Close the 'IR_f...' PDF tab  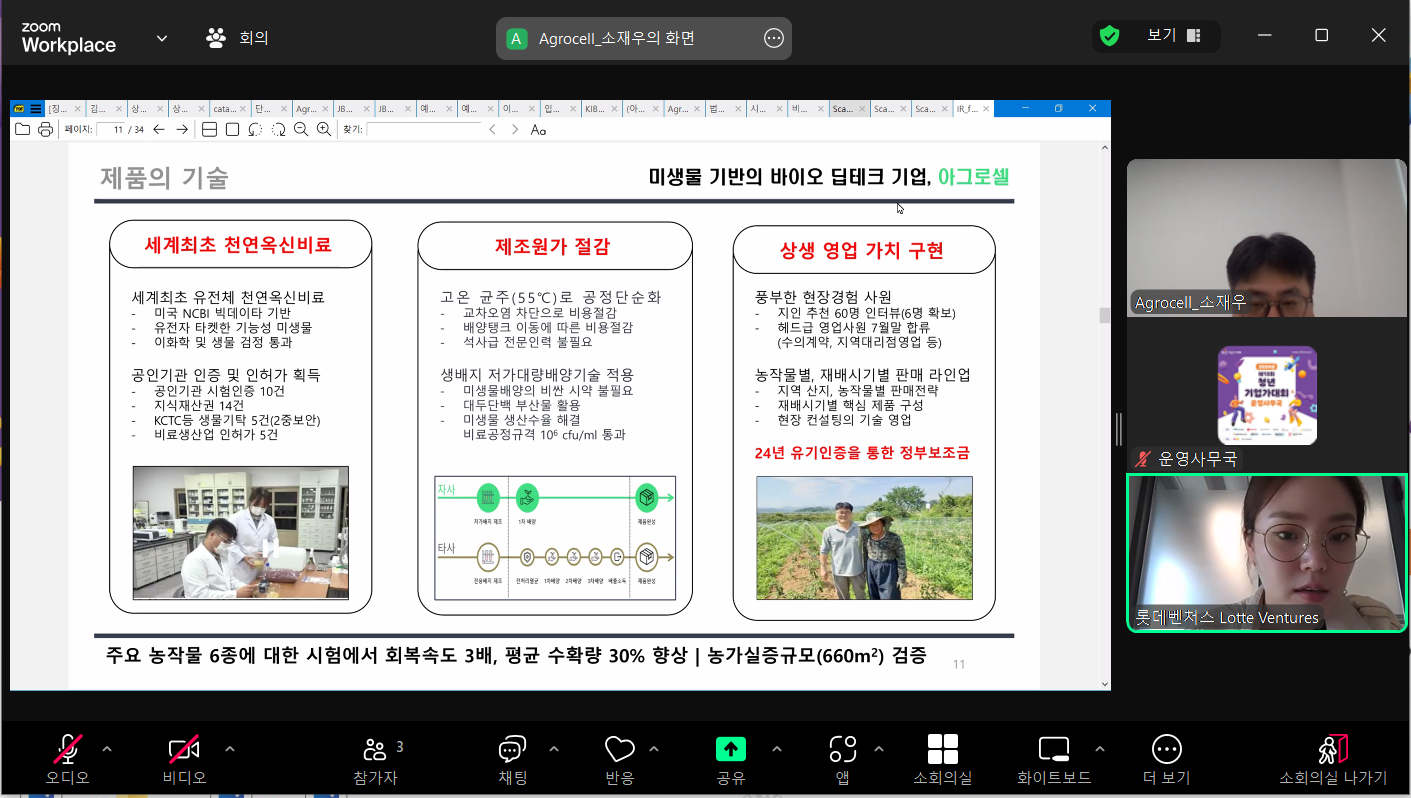click(986, 108)
